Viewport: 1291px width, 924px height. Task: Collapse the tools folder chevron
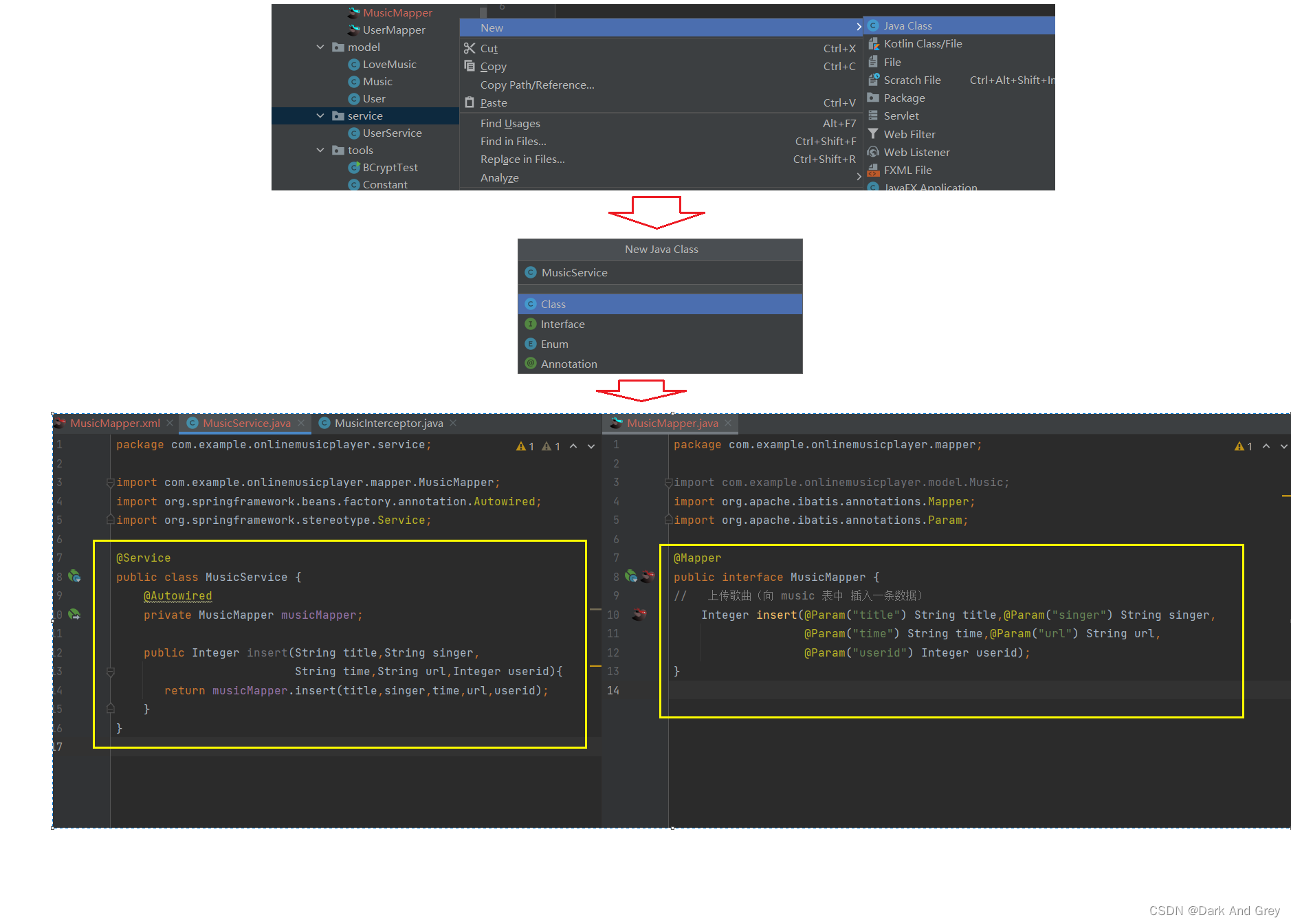(320, 150)
